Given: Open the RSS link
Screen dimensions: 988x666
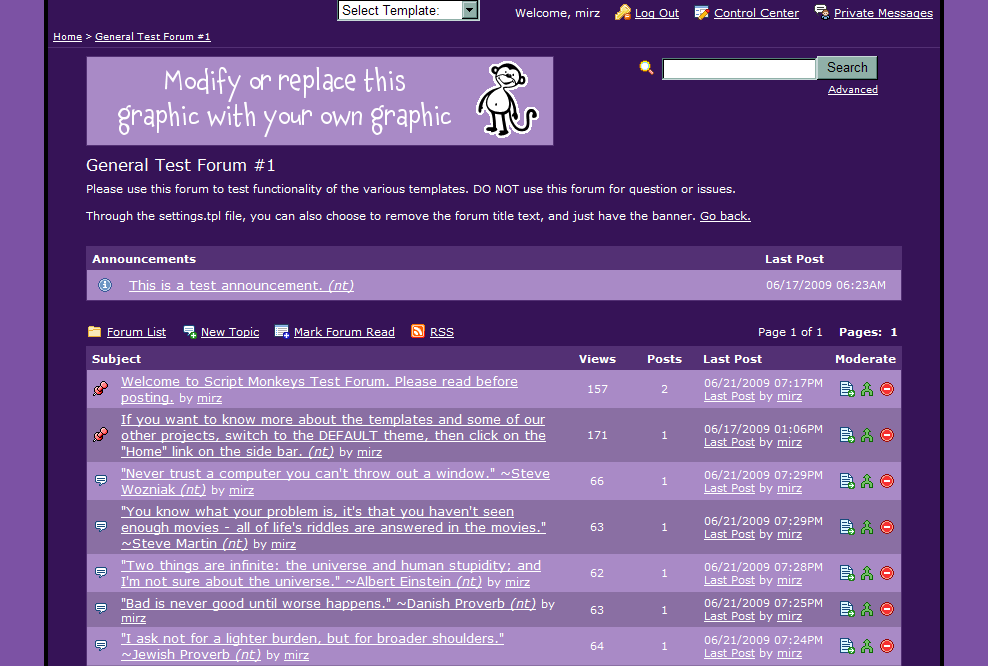Looking at the screenshot, I should tap(442, 332).
